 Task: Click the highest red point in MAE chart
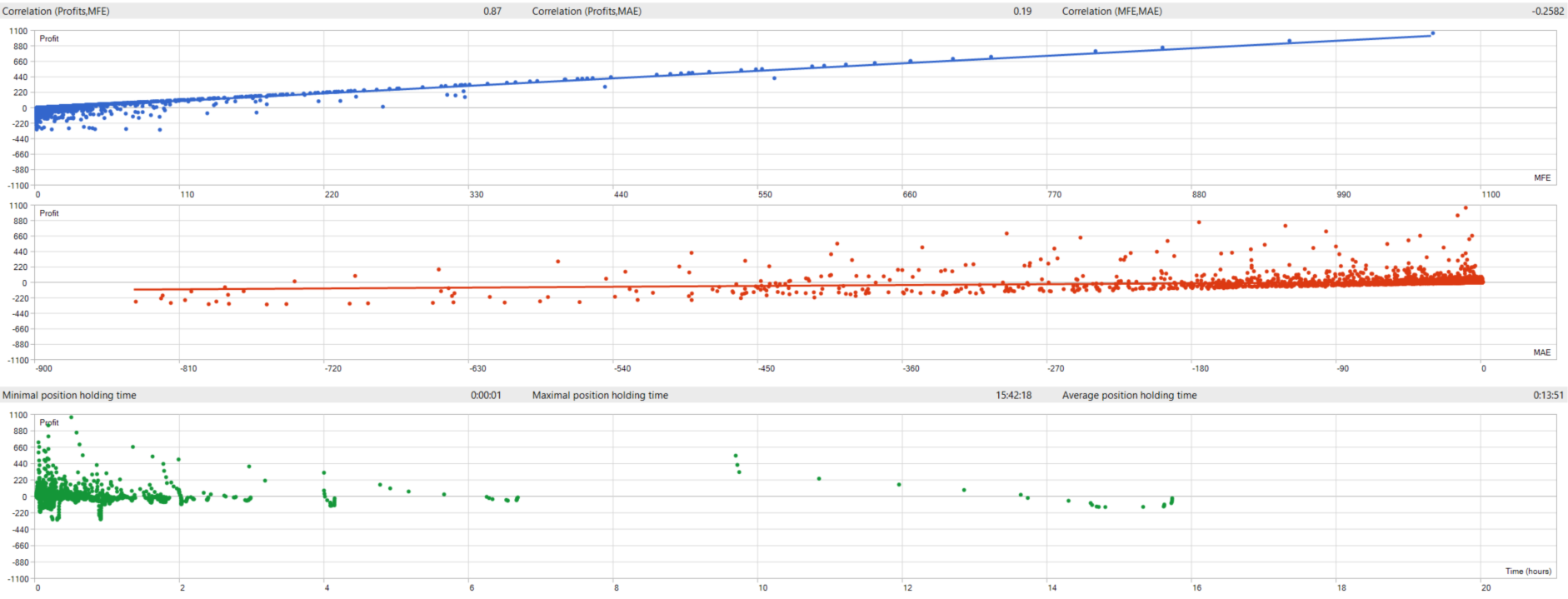point(1466,207)
